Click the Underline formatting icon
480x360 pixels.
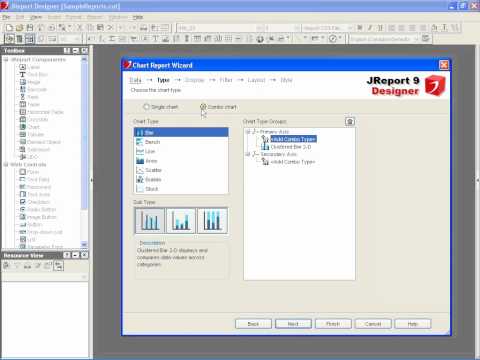(380, 28)
